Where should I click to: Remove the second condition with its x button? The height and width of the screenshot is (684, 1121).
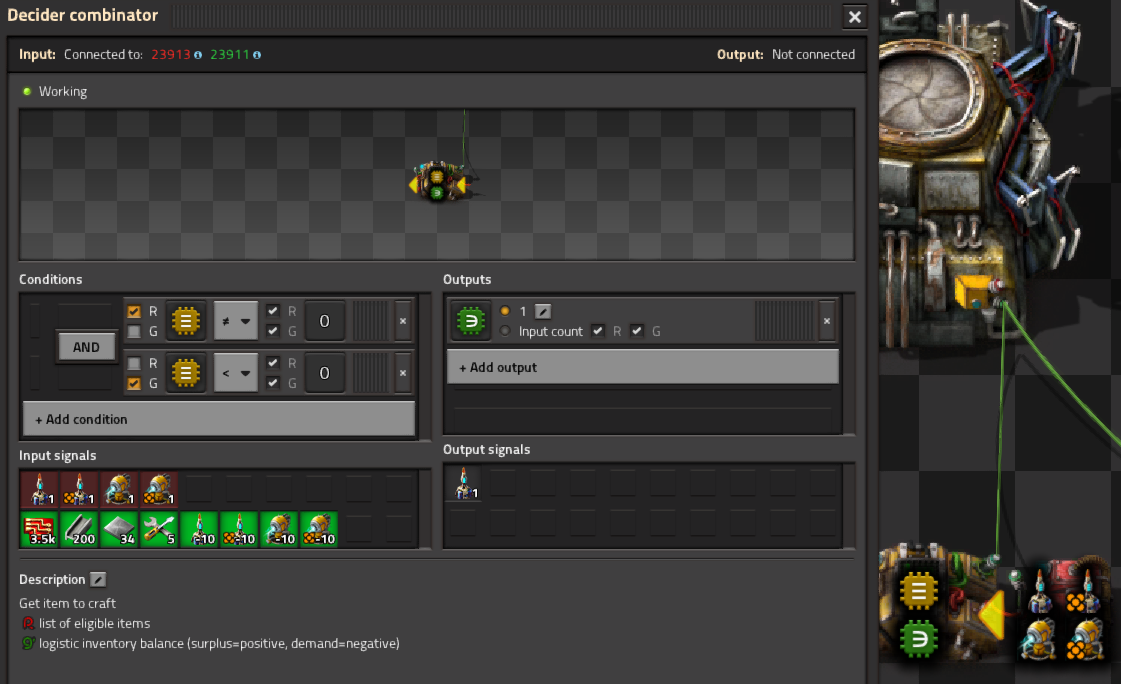point(403,373)
